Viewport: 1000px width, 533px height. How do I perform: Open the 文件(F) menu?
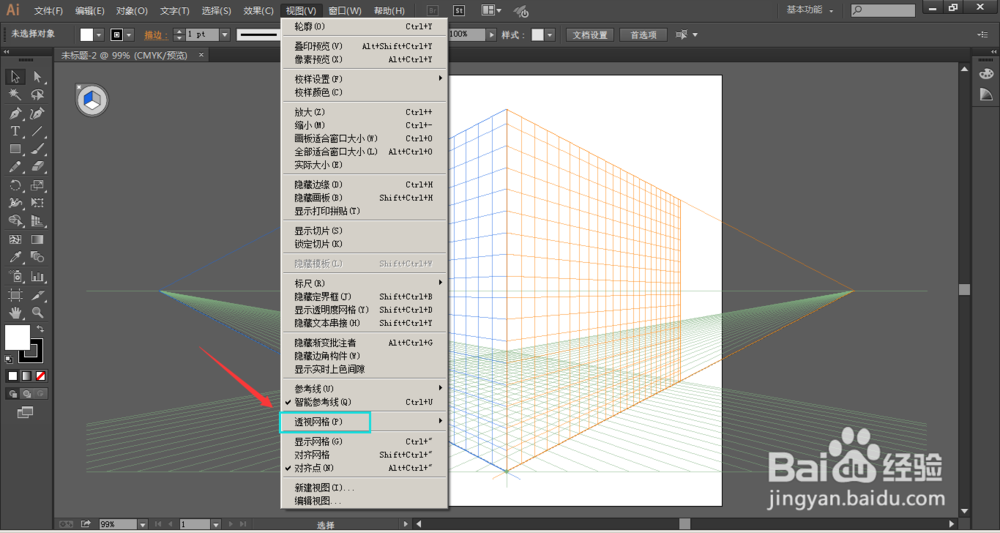(x=48, y=11)
